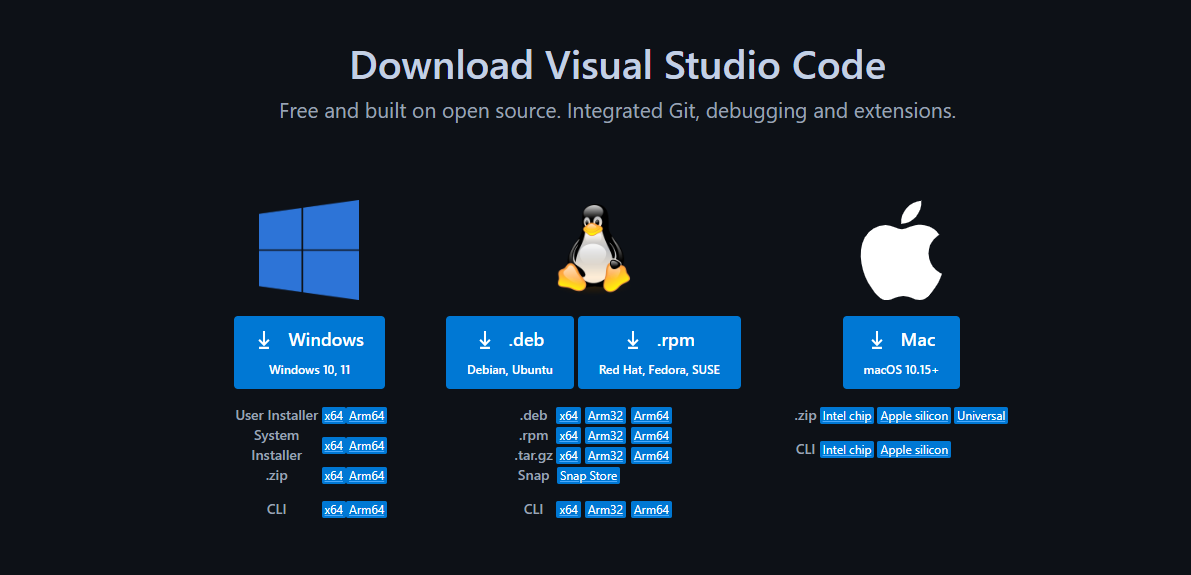This screenshot has width=1191, height=575.
Task: Download the .deb package for Debian, Ubuntu
Action: pos(510,352)
